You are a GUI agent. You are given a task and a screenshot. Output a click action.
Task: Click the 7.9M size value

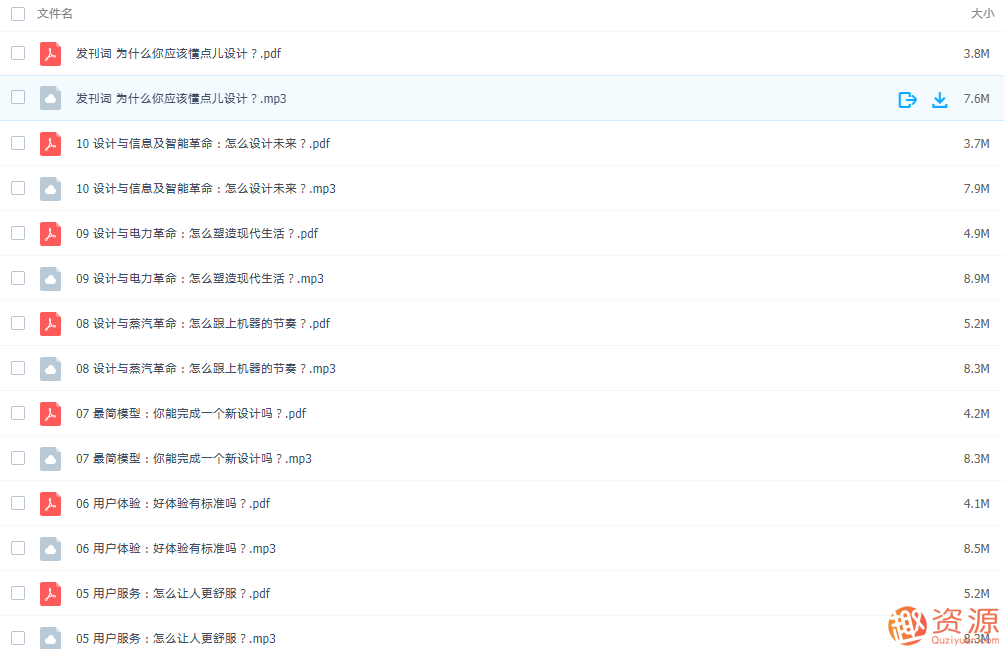click(976, 189)
